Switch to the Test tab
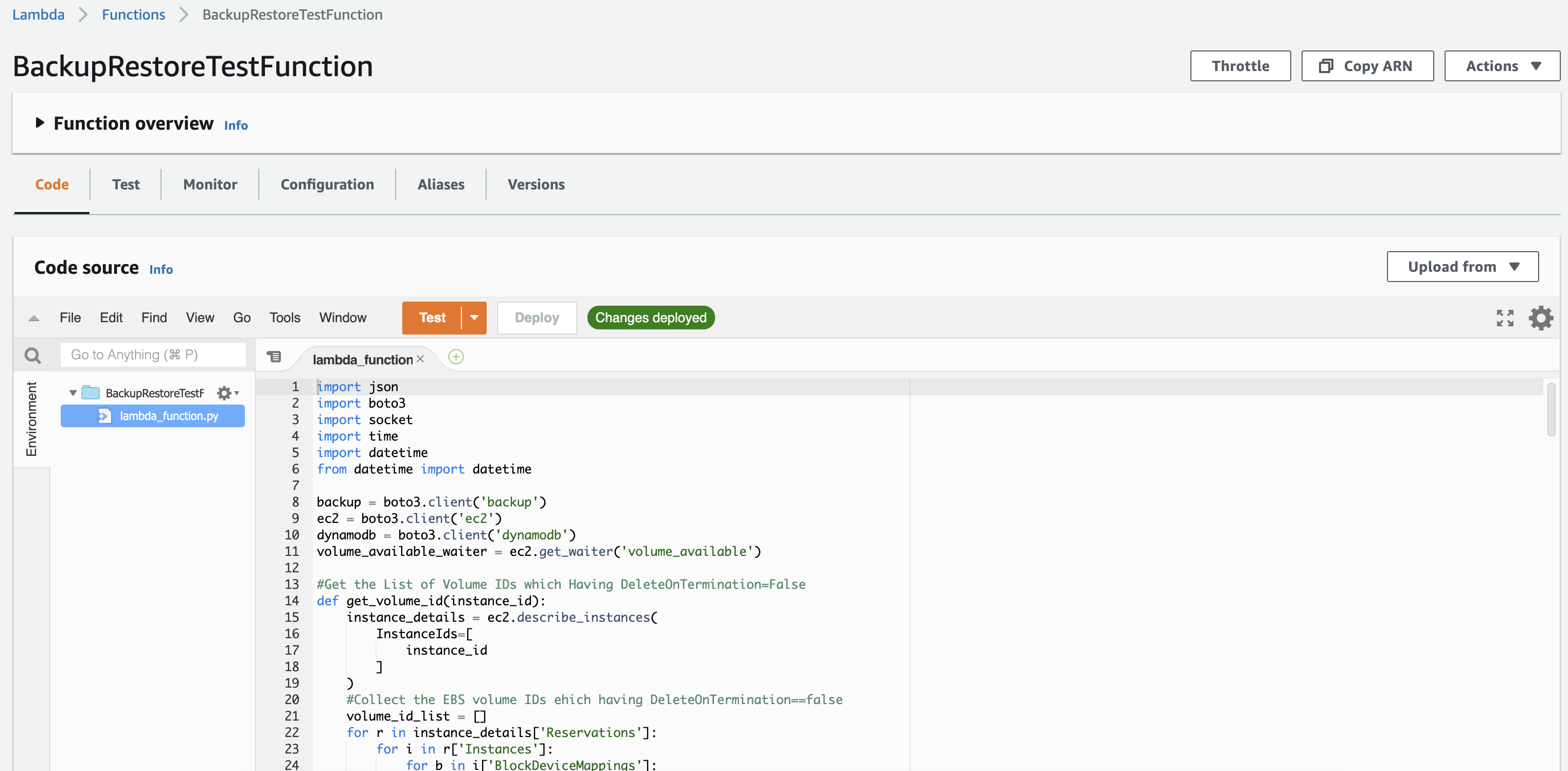 coord(126,185)
